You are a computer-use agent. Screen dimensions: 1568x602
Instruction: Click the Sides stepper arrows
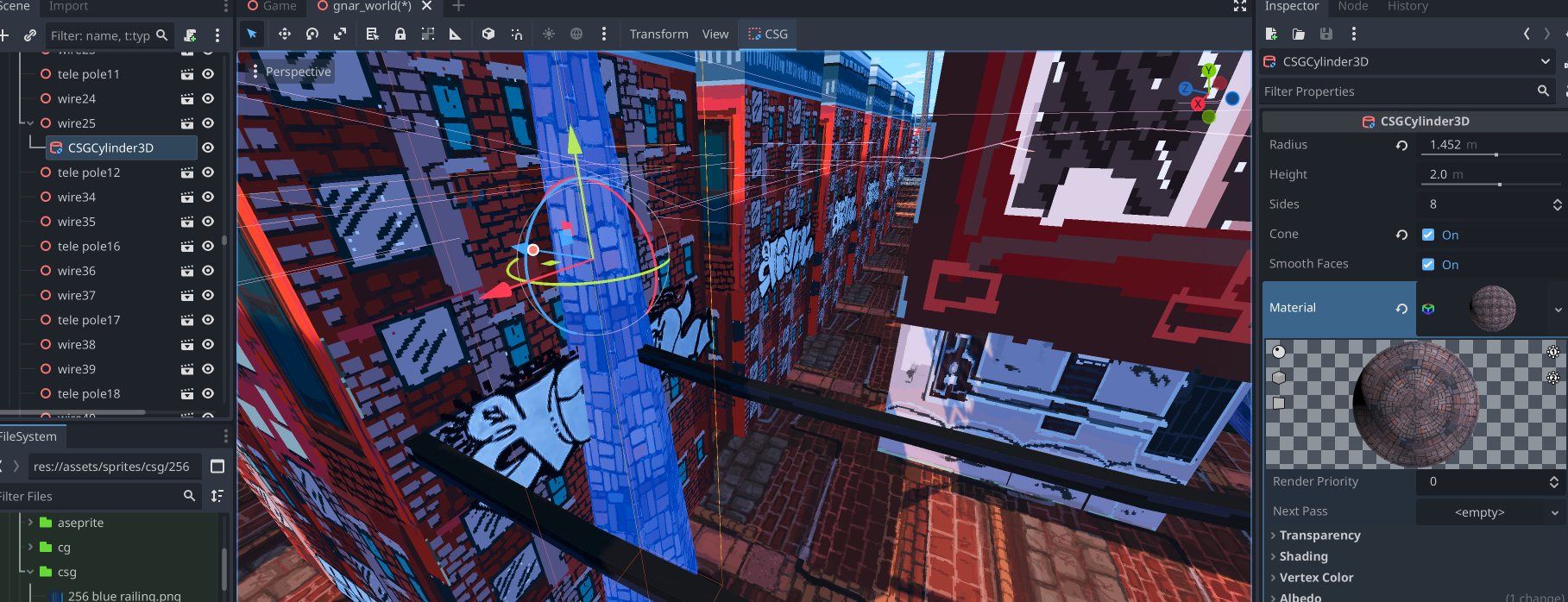[x=1557, y=204]
